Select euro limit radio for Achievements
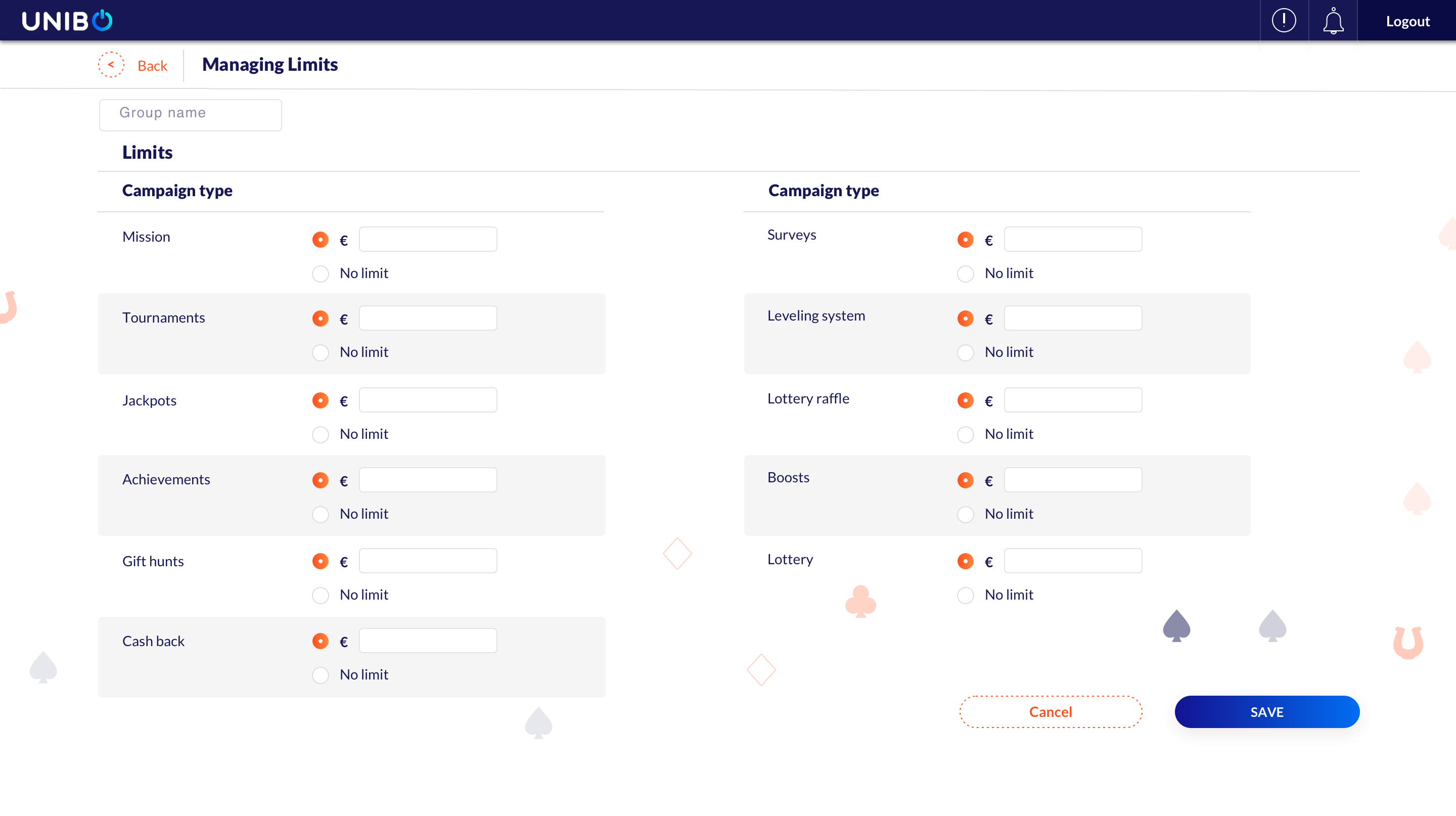This screenshot has height=816, width=1456. (x=321, y=480)
